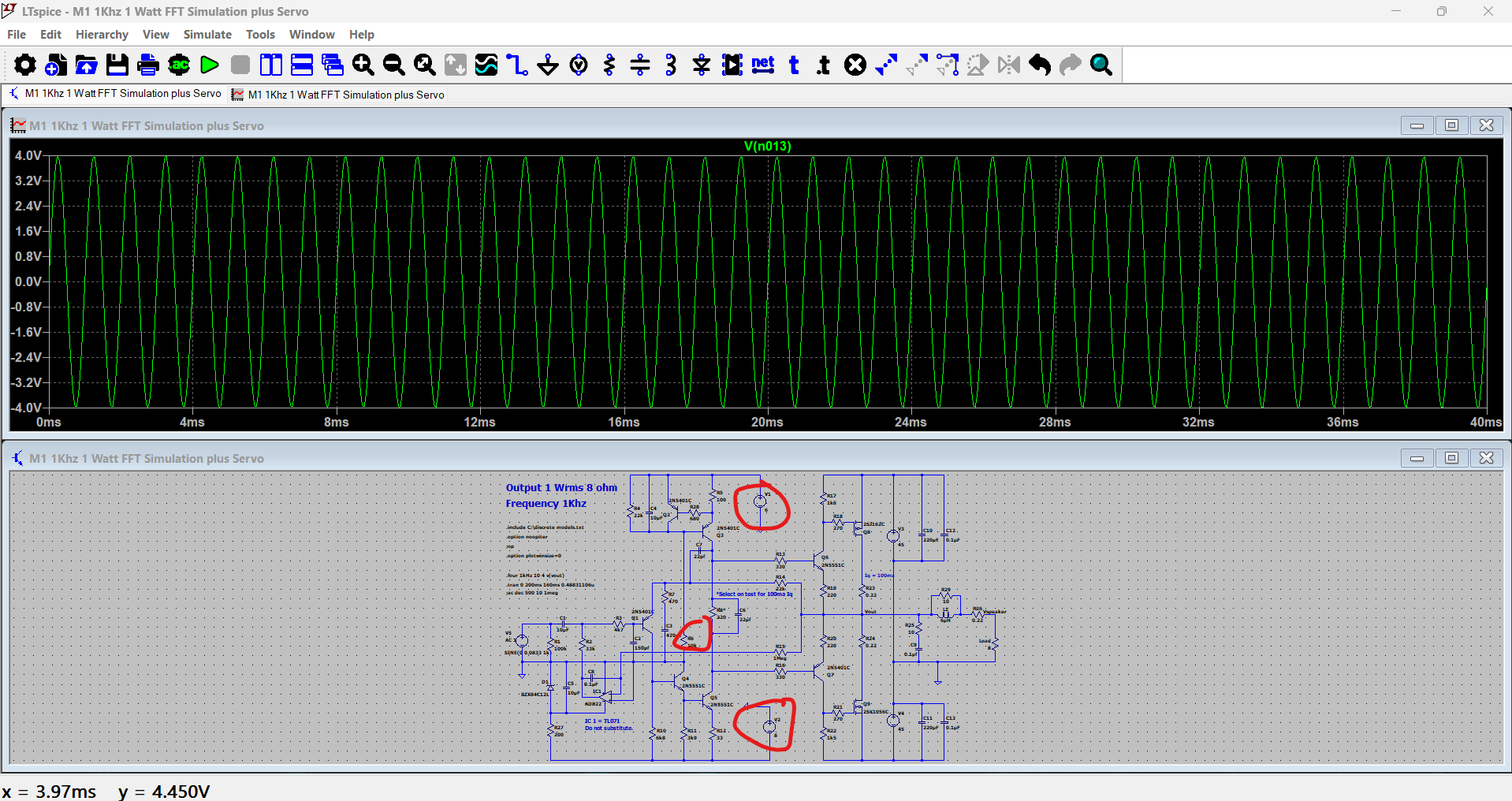The height and width of the screenshot is (801, 1512).
Task: Print using the printer icon
Action: pos(148,65)
